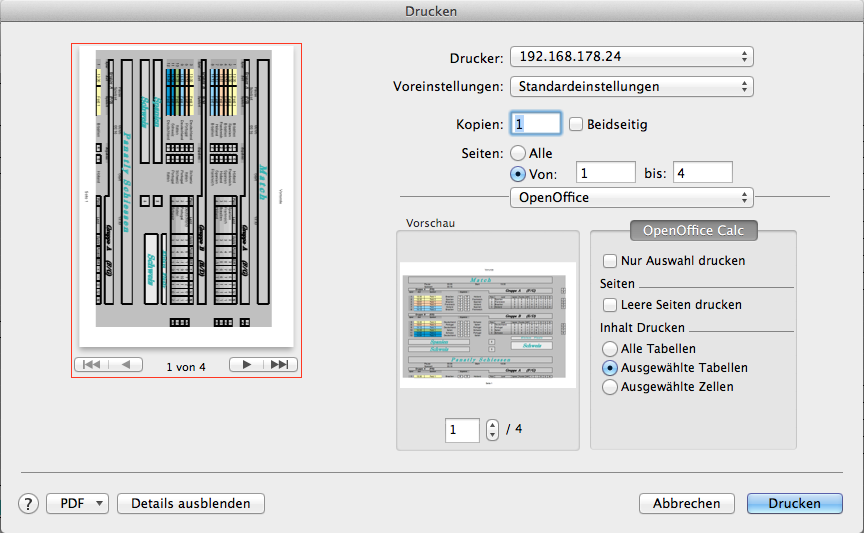The image size is (864, 533).
Task: Go to previous page in preview navigation
Action: 125,365
